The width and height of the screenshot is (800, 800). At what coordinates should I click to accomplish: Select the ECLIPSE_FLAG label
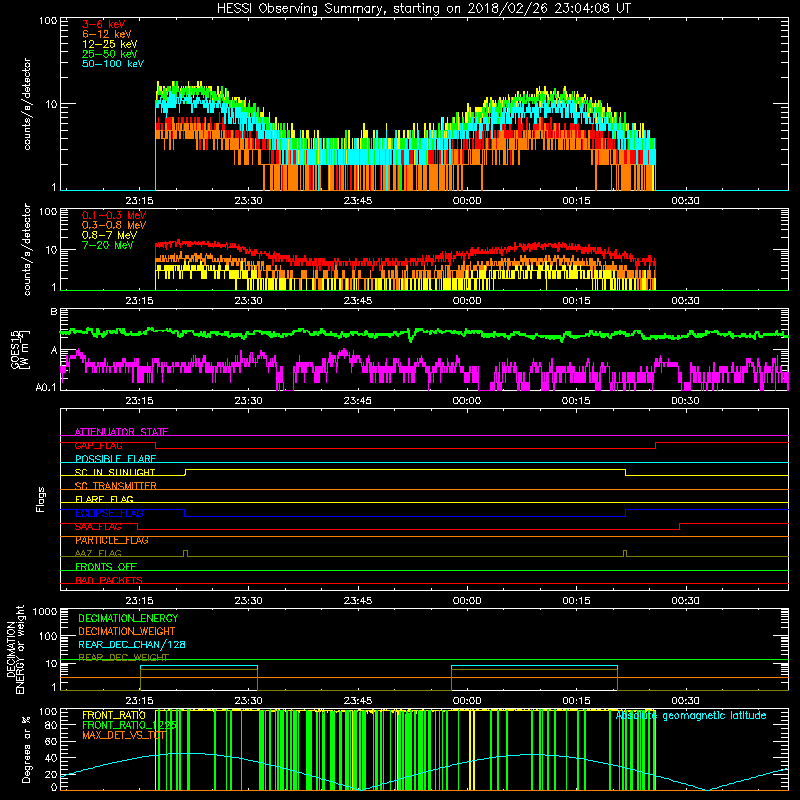click(x=109, y=513)
